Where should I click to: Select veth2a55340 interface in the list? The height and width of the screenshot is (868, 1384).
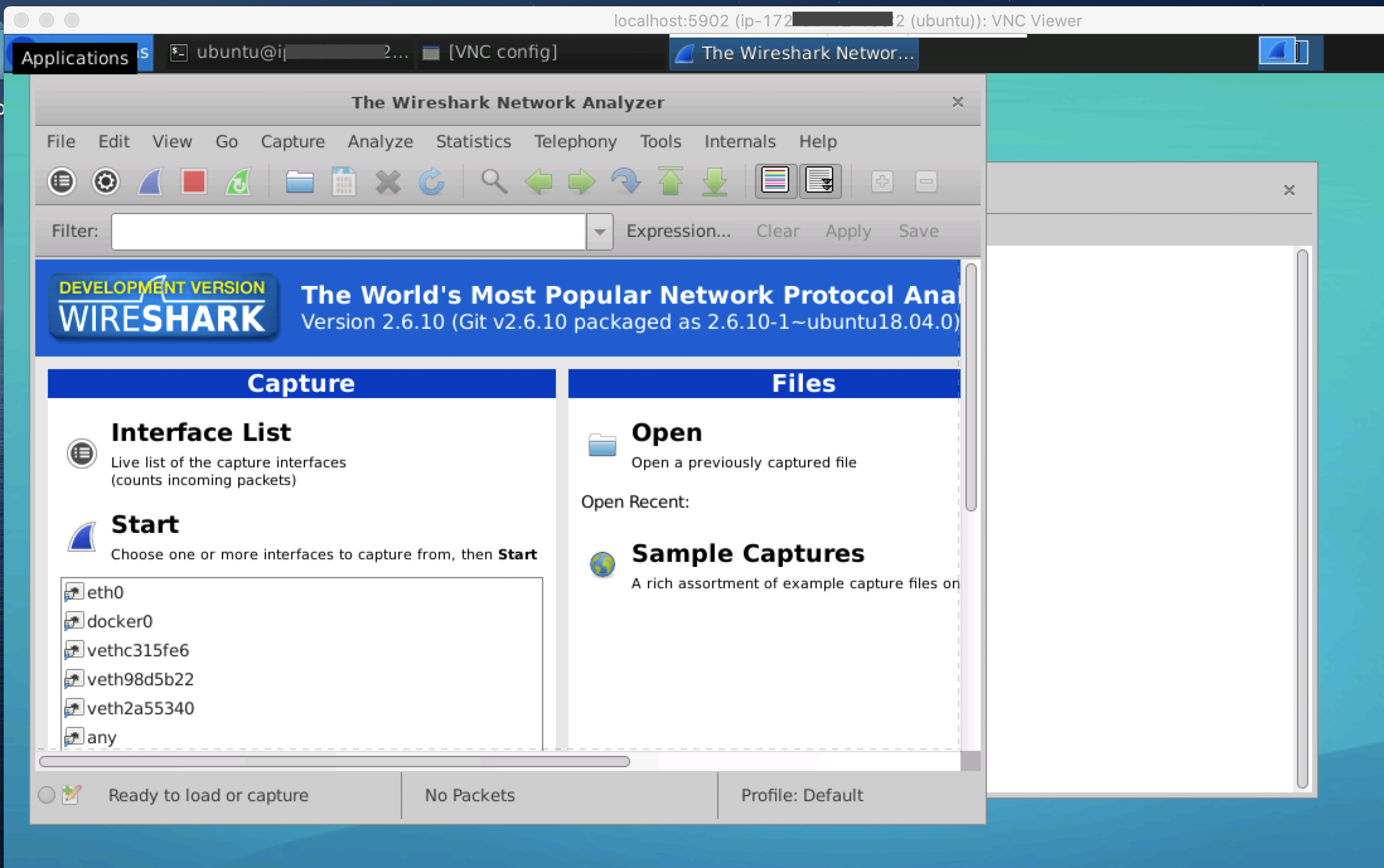pos(301,708)
